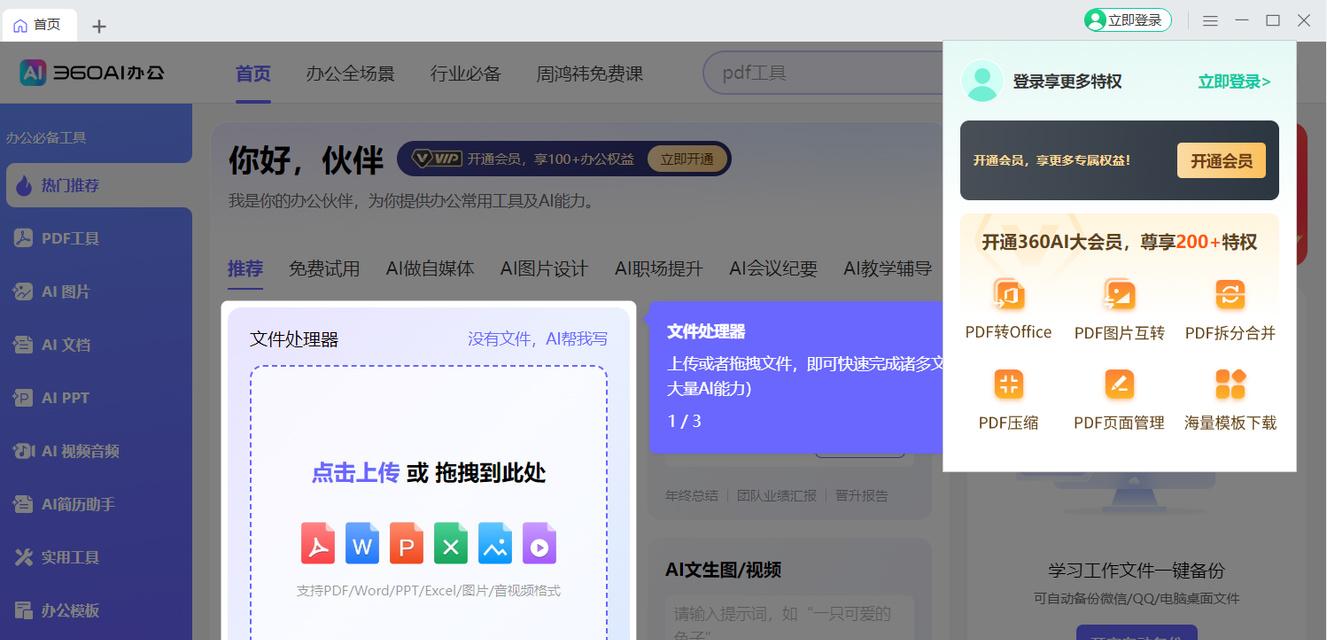Select the 团队业绩汇报 suggestion

pos(777,495)
